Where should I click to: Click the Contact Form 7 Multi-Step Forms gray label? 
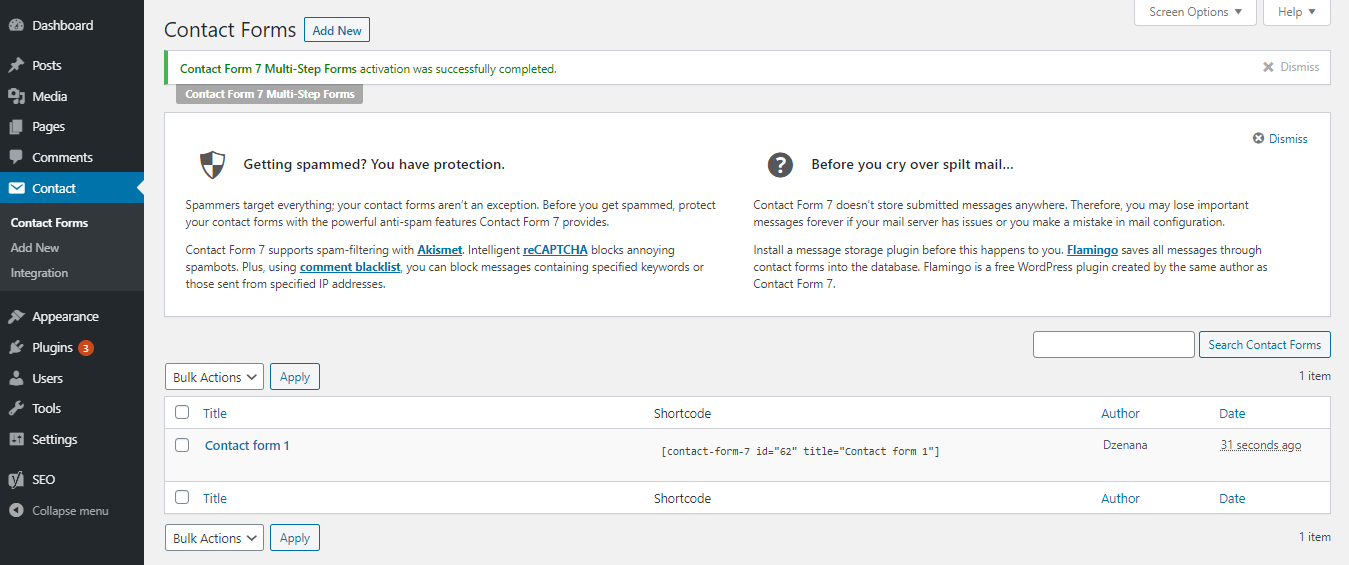(270, 95)
